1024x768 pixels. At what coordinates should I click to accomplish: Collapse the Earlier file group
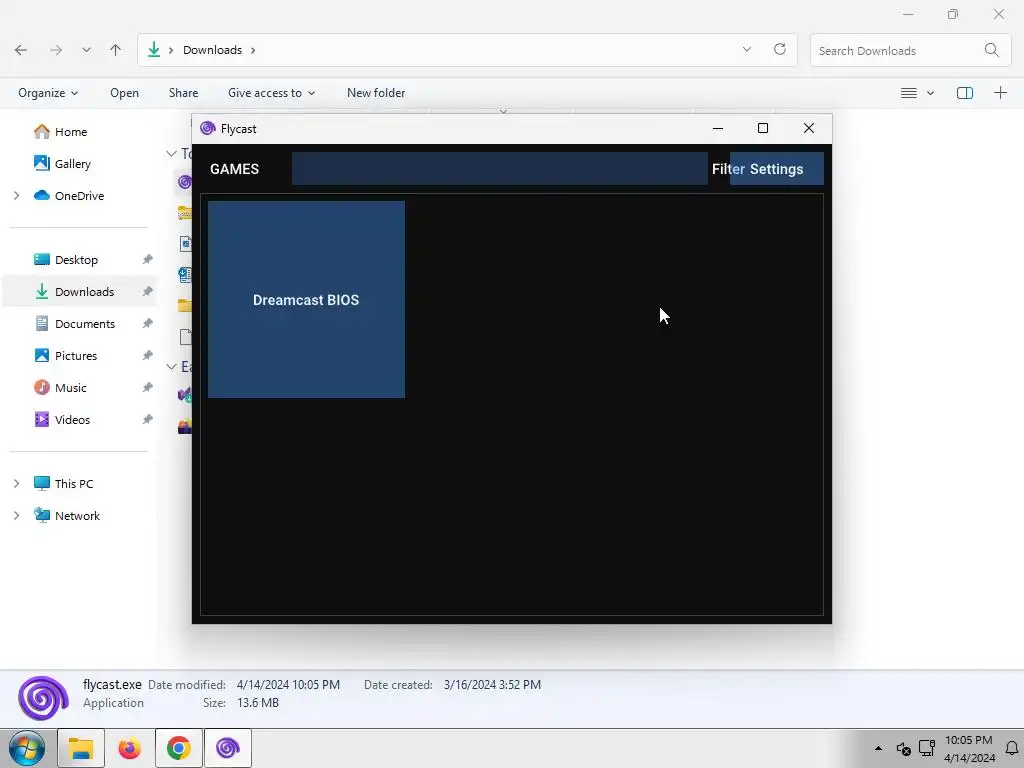pos(171,367)
